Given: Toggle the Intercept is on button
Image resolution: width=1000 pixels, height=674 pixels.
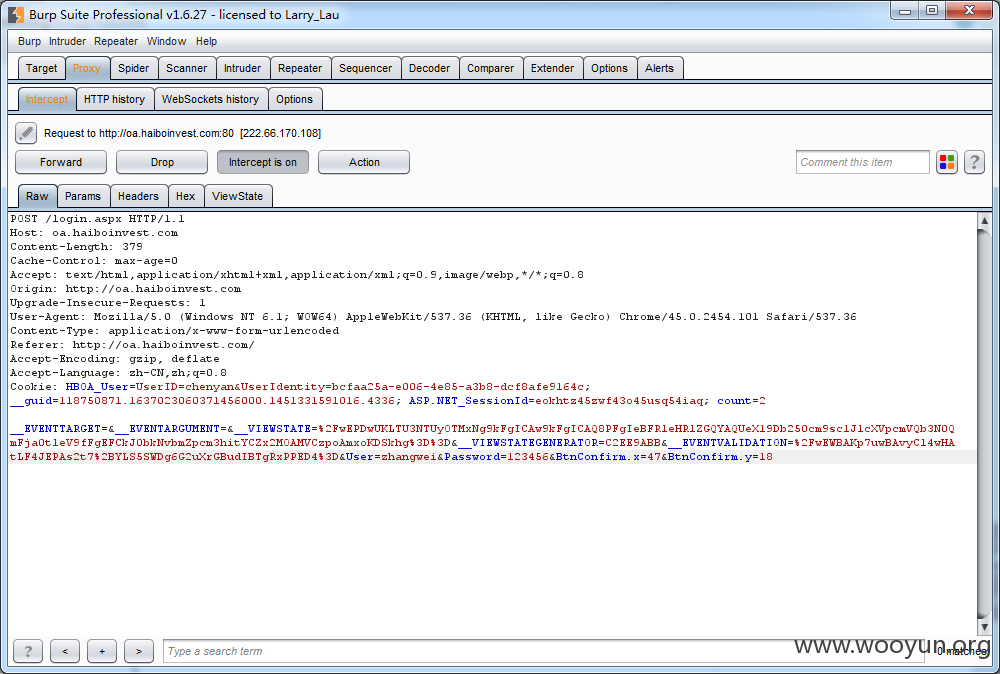Looking at the screenshot, I should coord(263,162).
